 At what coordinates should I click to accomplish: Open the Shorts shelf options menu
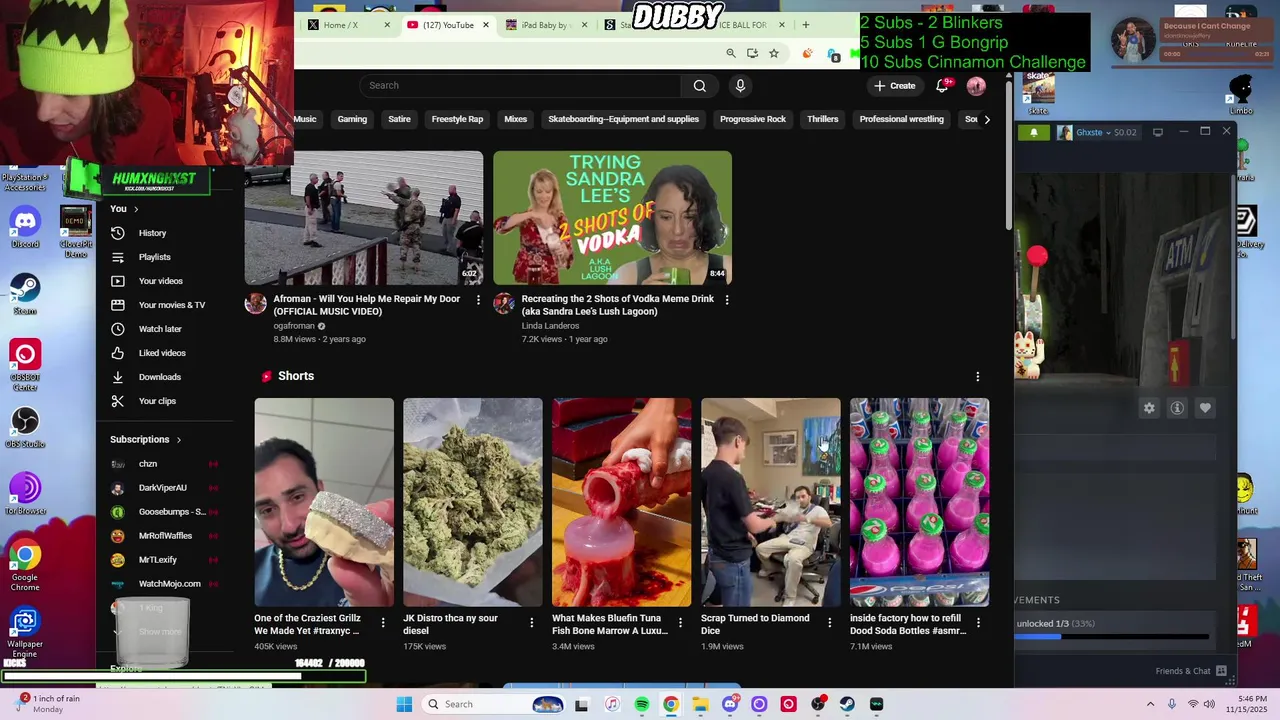tap(978, 377)
